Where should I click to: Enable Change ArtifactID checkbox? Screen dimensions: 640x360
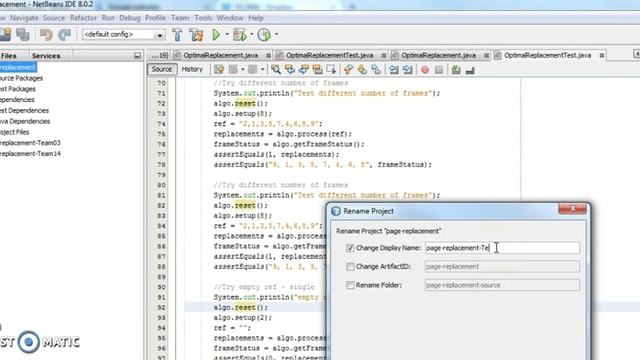point(350,267)
